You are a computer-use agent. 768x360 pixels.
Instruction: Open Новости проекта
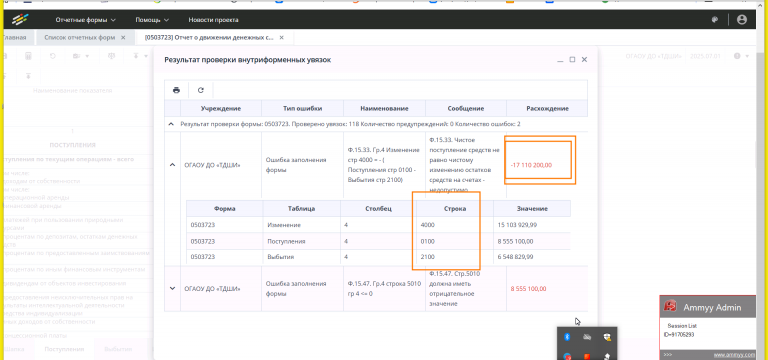(x=214, y=20)
